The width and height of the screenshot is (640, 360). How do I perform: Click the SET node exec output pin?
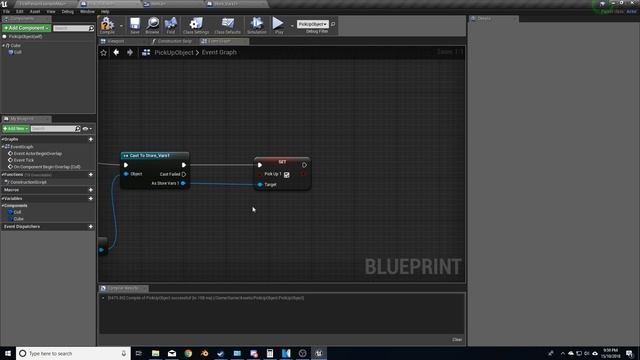(304, 165)
